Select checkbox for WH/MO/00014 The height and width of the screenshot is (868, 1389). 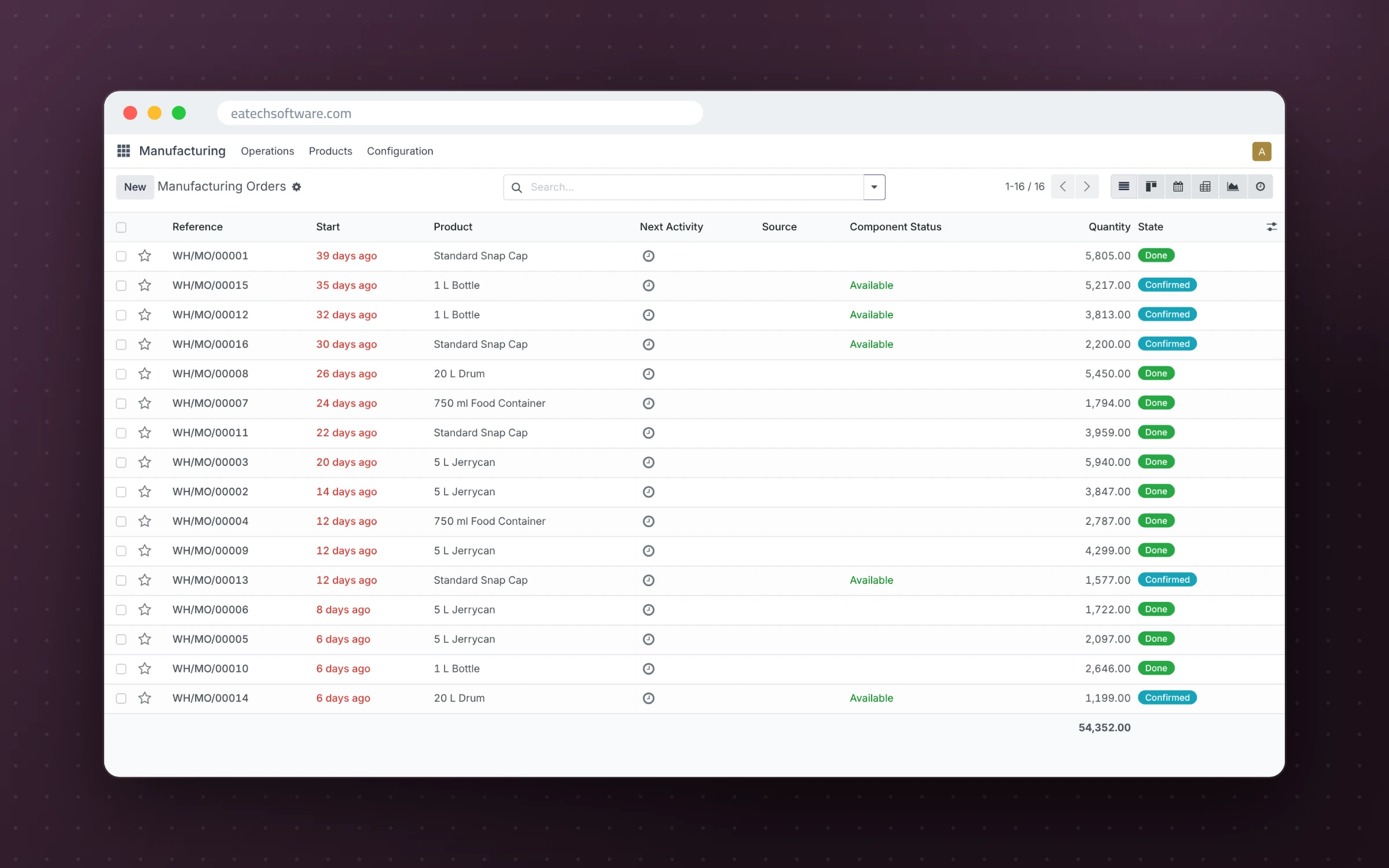(x=121, y=699)
